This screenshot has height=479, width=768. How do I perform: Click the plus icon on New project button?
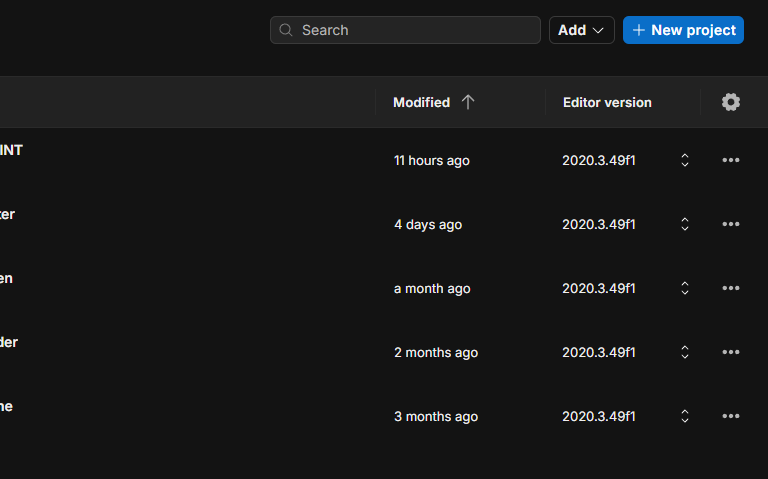(638, 30)
